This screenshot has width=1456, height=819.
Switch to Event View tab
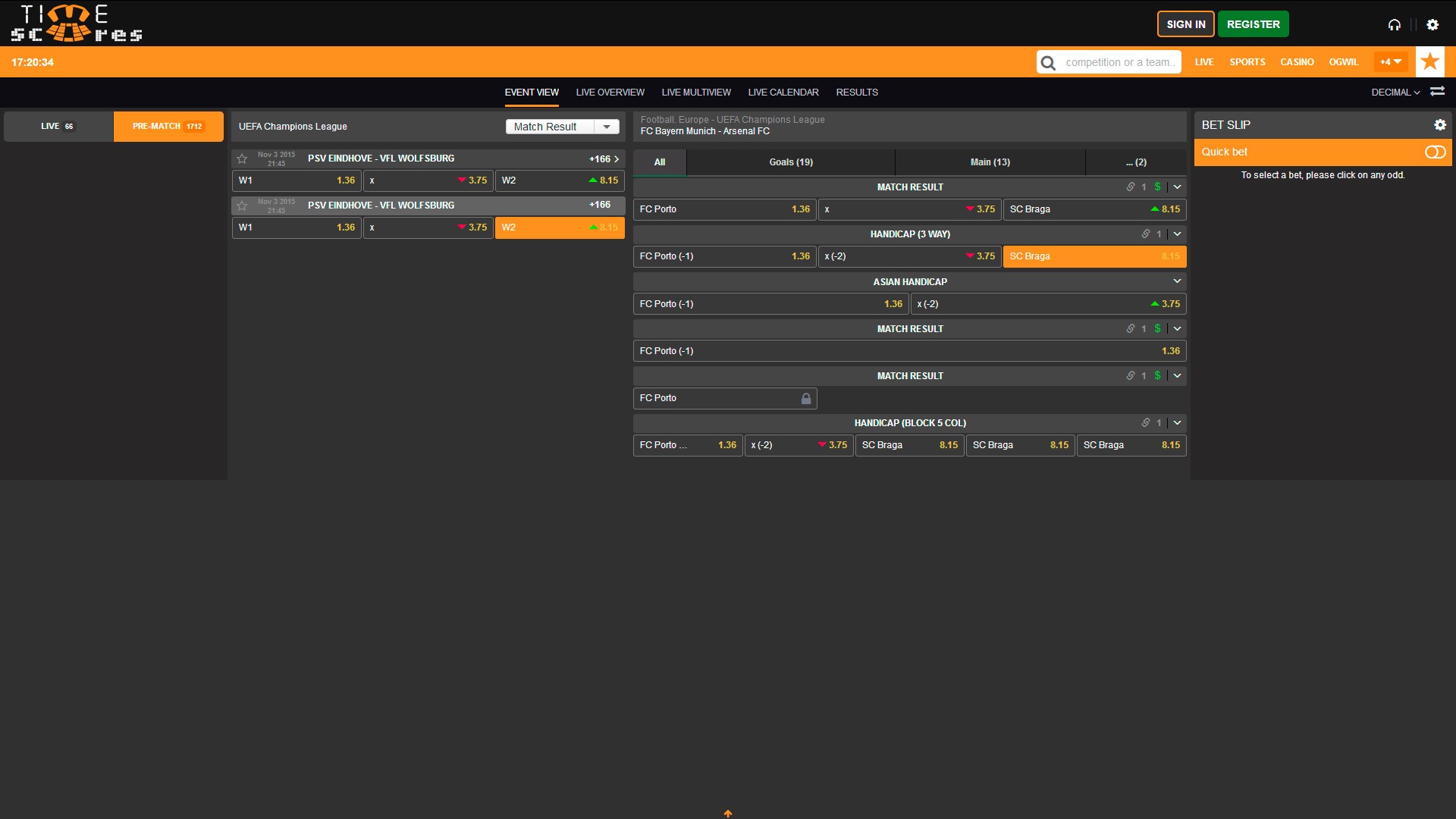532,93
